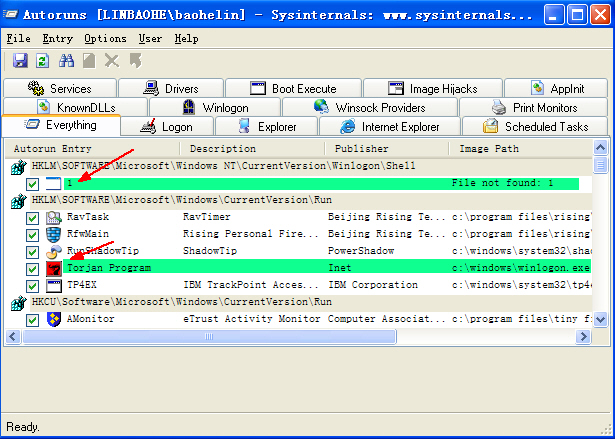The image size is (615, 439).
Task: Select the 'File not found: 1' text
Action: [502, 183]
